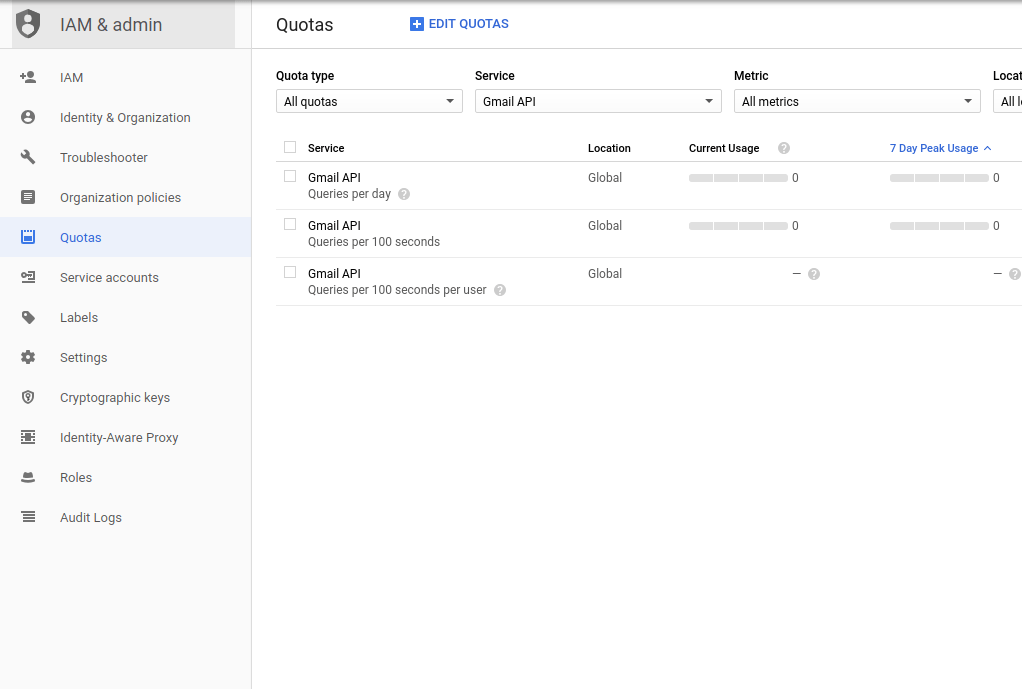Open the Metric dropdown showing All metrics
Screen dimensions: 1022x689
coord(857,101)
